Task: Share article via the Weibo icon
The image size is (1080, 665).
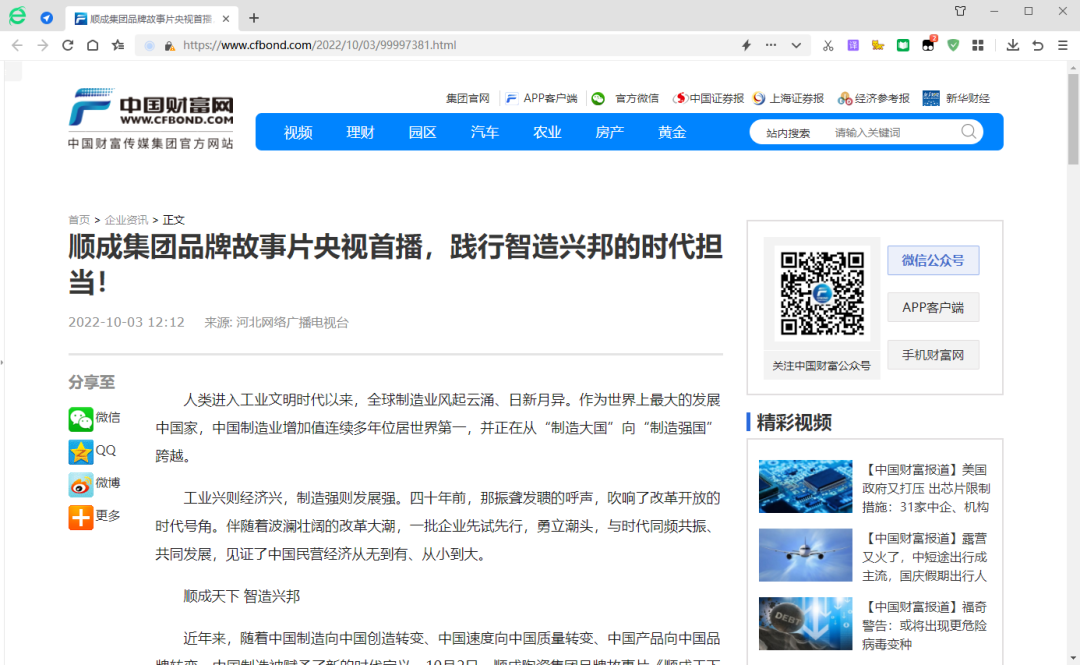Action: pos(81,484)
